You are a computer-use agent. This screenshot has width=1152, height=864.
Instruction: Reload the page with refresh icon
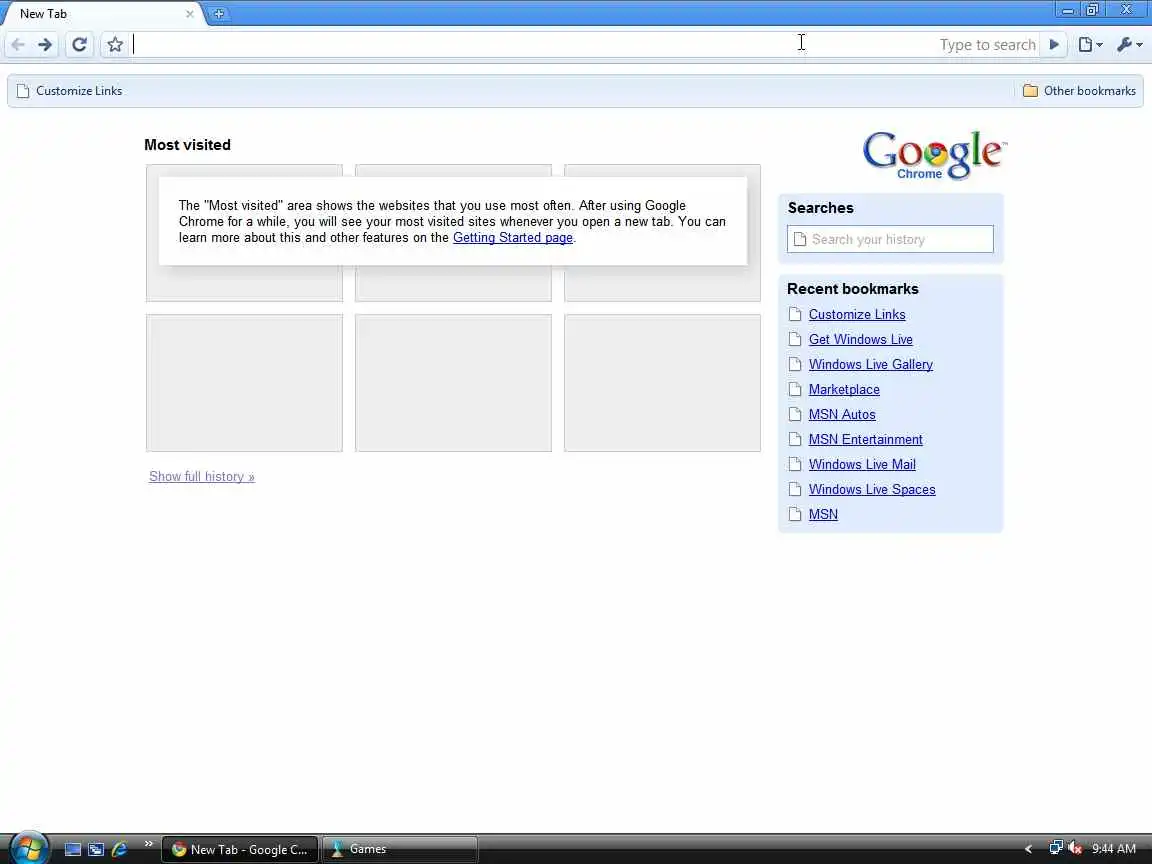point(79,45)
